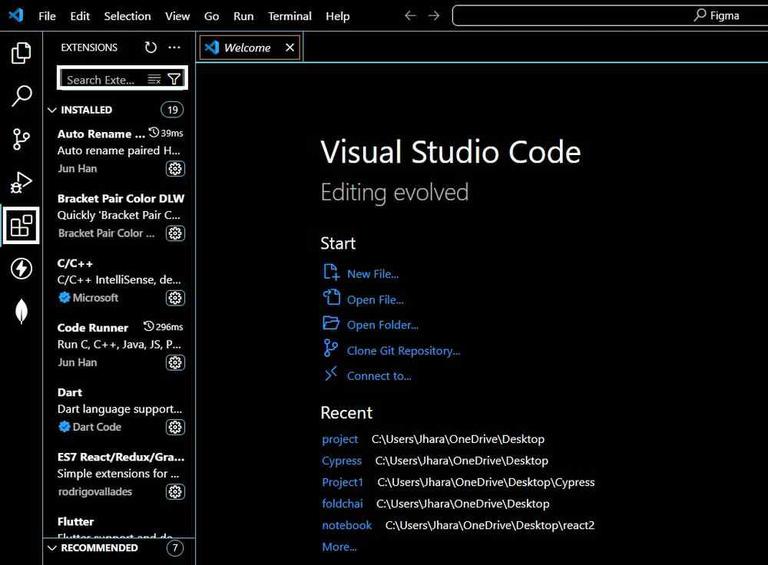Image resolution: width=768 pixels, height=565 pixels.
Task: Open Code Runner manage gear
Action: click(175, 362)
